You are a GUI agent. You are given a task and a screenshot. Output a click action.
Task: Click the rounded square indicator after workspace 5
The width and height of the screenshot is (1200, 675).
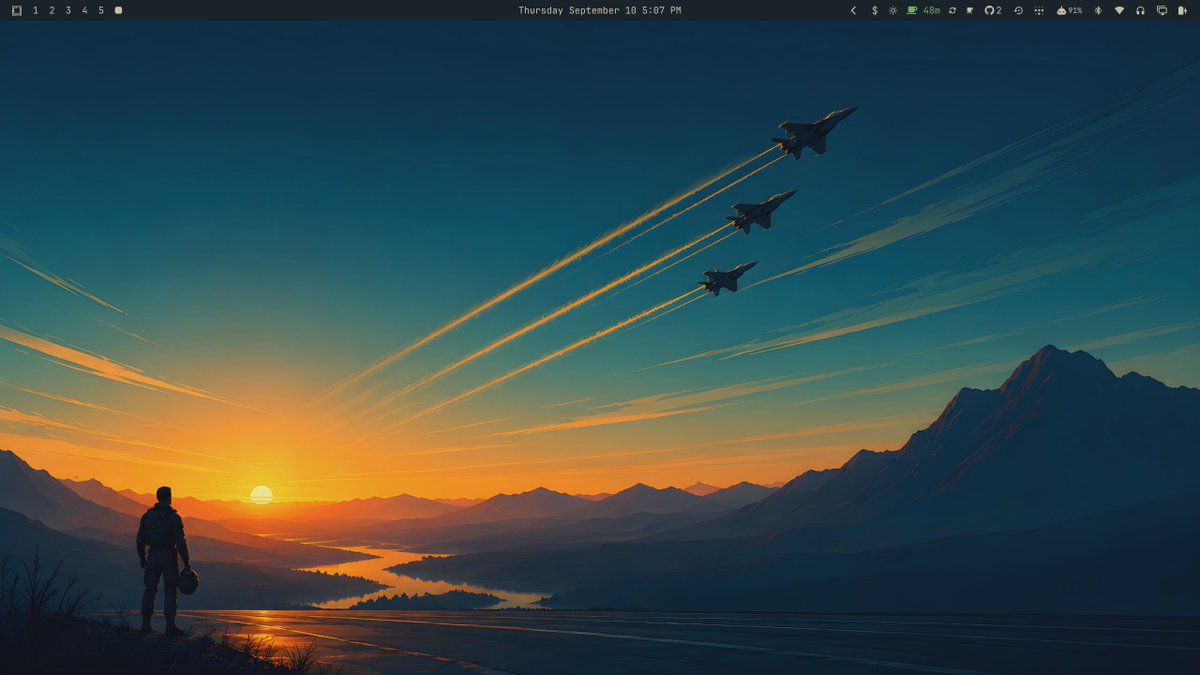118,10
